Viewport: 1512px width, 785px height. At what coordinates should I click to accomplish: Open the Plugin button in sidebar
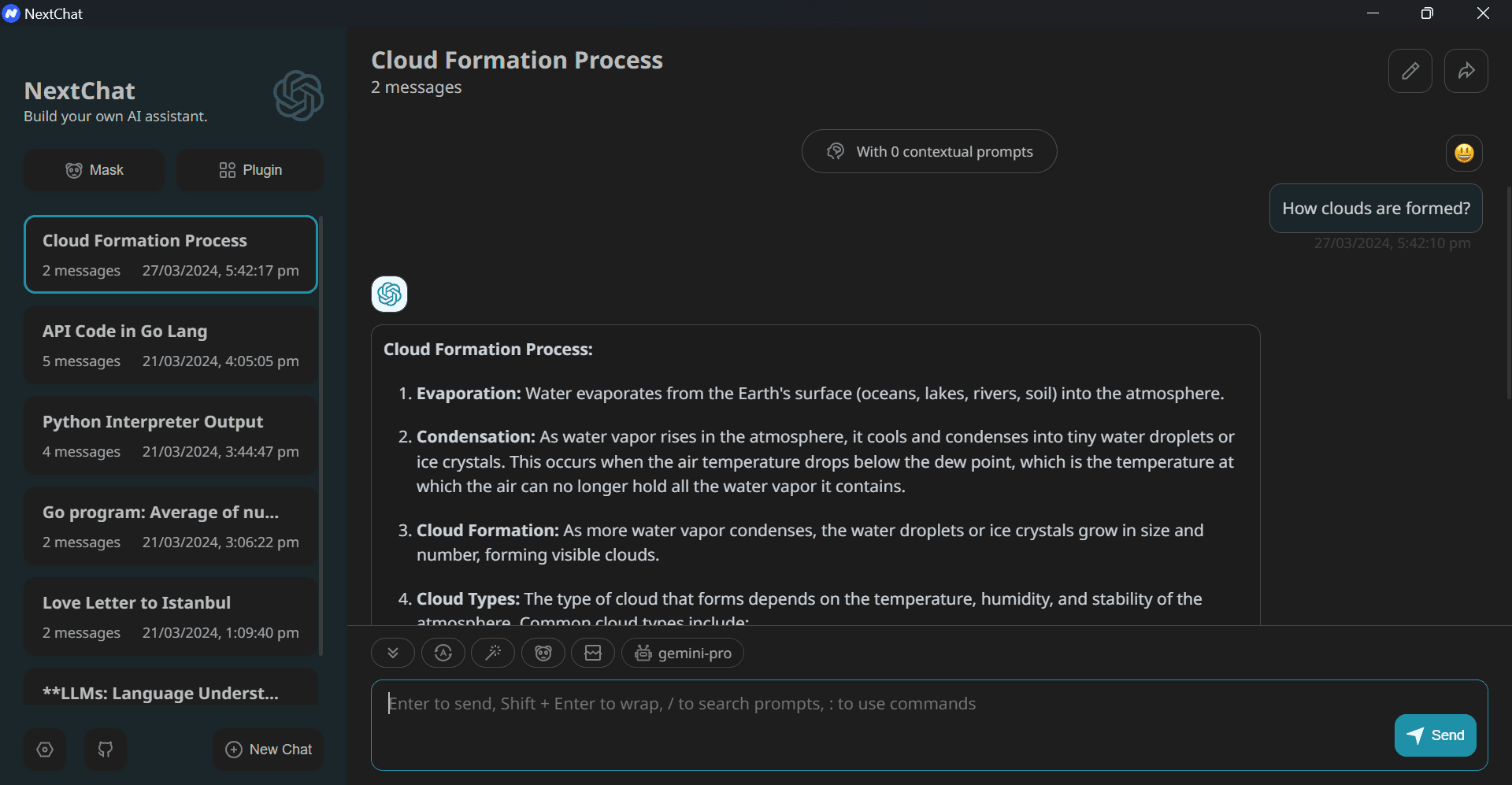coord(250,170)
